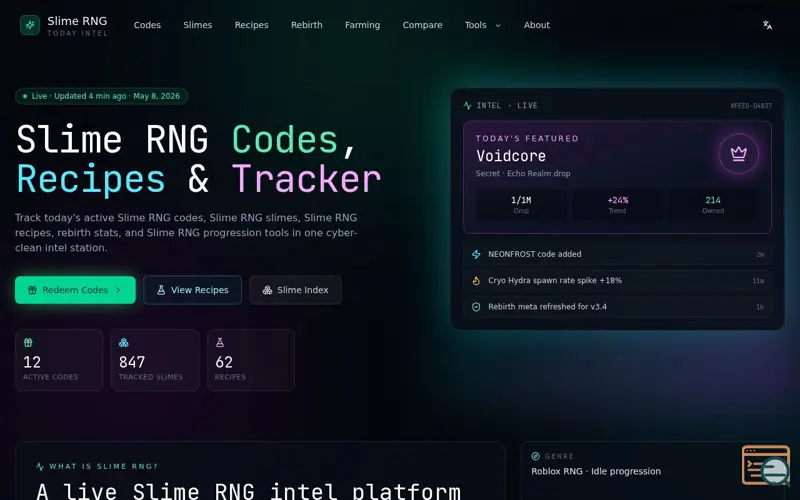Open the 12 Active Codes stat card
800x500 pixels.
tap(59, 360)
